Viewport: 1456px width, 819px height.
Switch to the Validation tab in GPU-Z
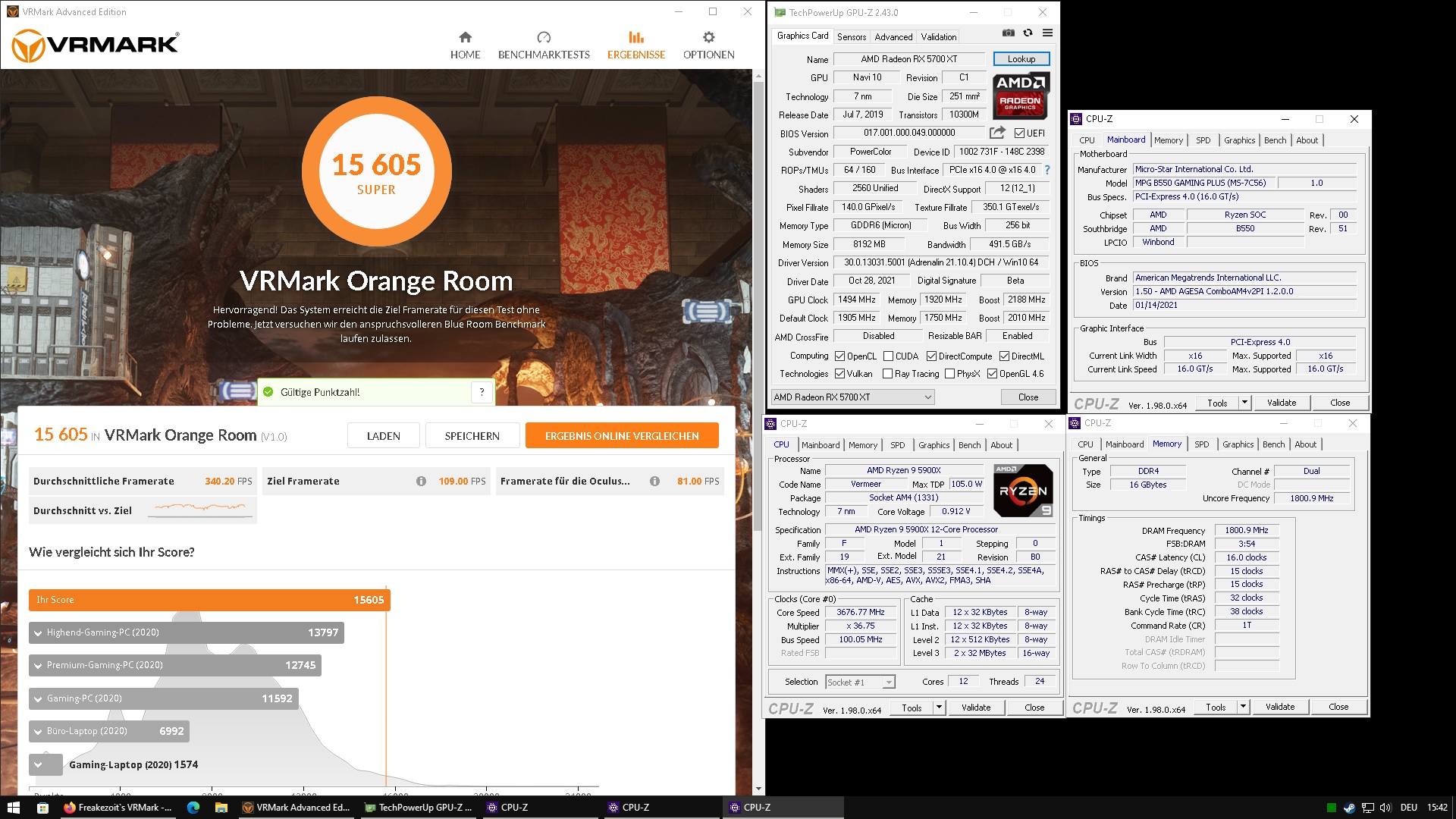[938, 36]
